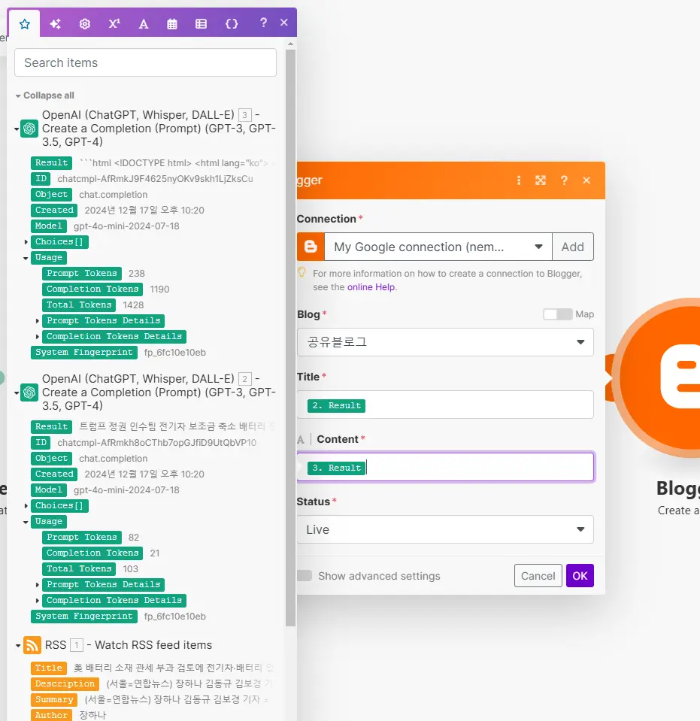700x721 pixels.
Task: Select the RSS Author pill
Action: pyautogui.click(x=52, y=715)
